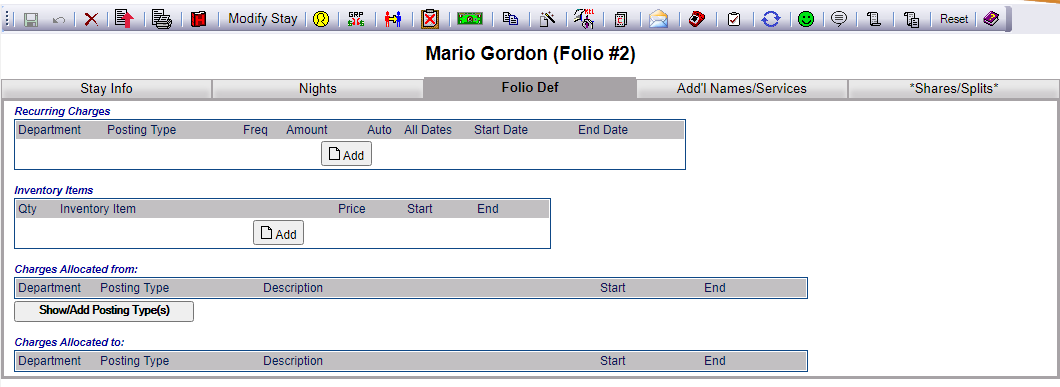Viewport: 1060px width, 387px height.
Task: Open the Stay Info tab
Action: click(x=107, y=89)
